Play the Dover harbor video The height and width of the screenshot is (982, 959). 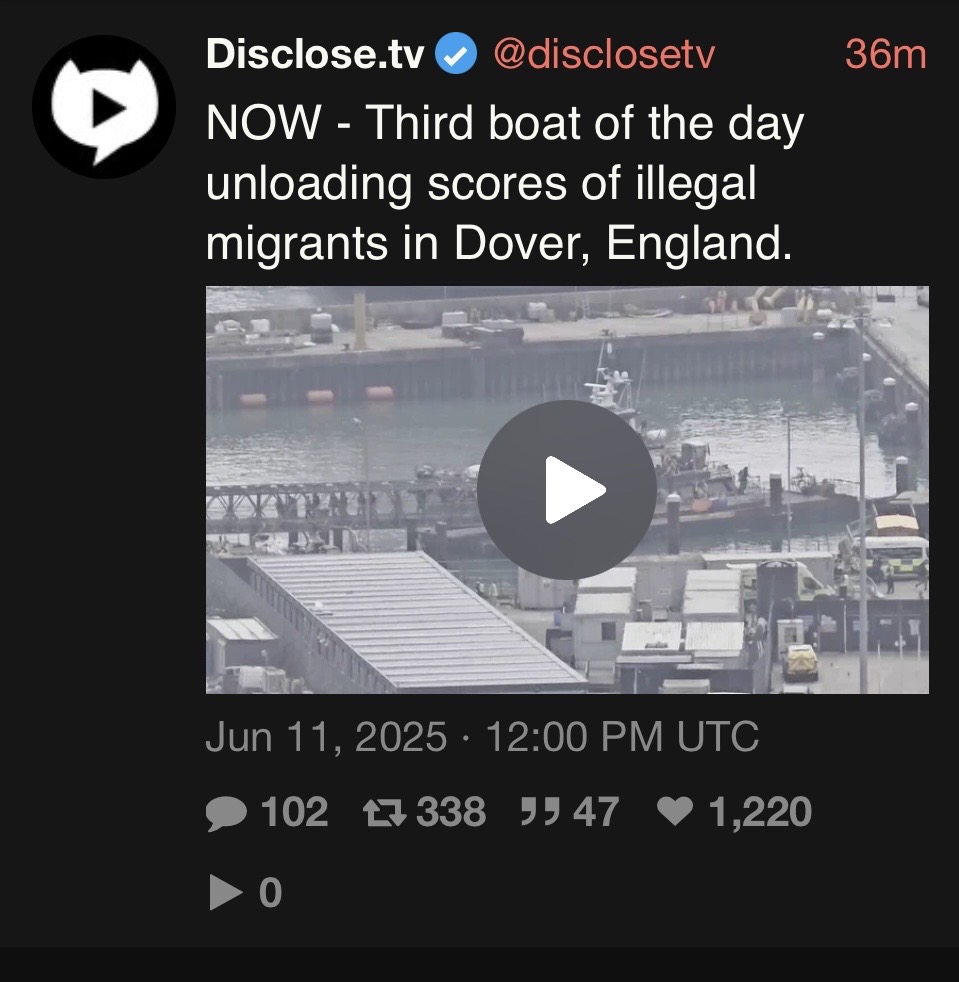[567, 490]
